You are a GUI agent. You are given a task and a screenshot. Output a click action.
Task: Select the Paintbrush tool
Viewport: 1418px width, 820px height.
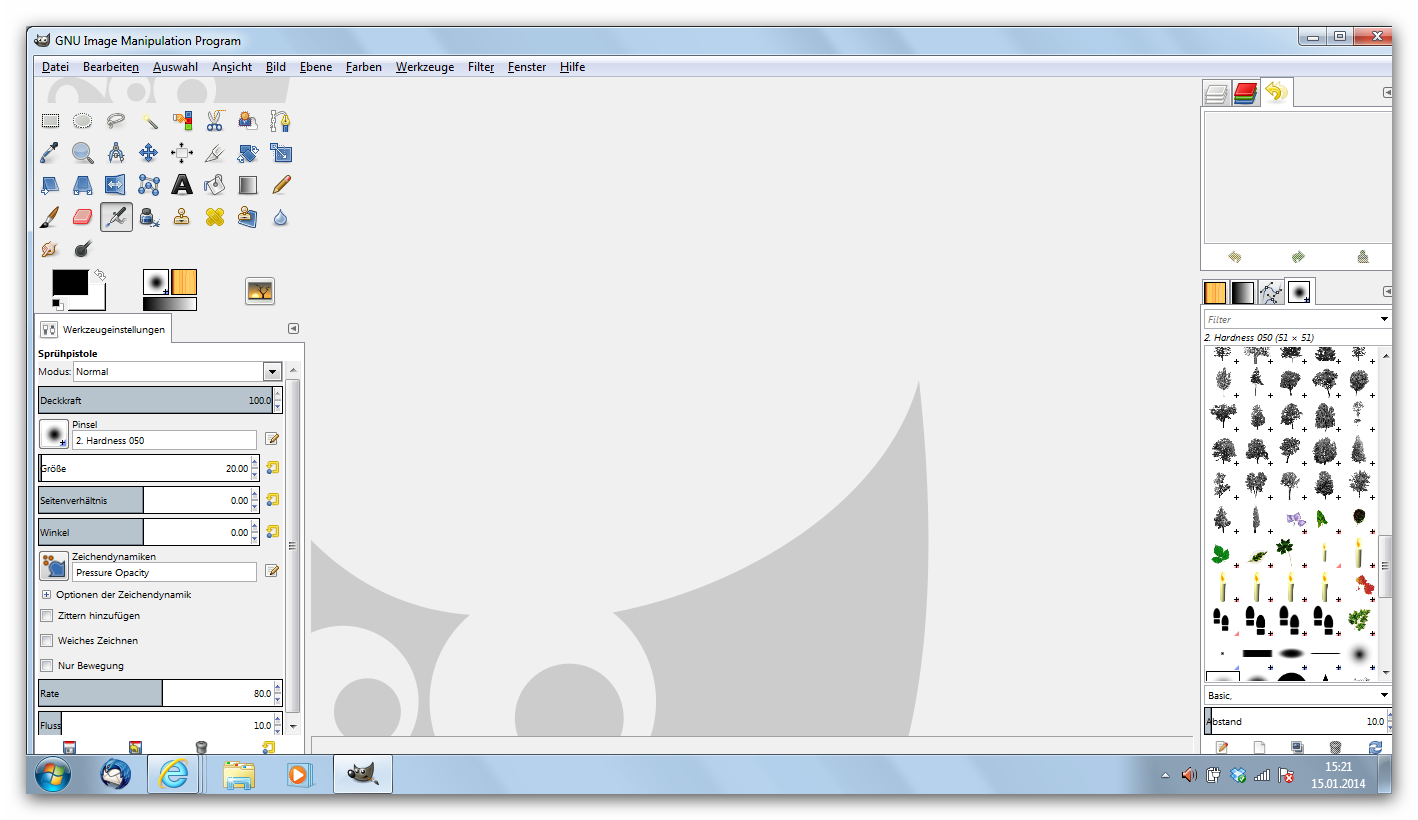50,217
